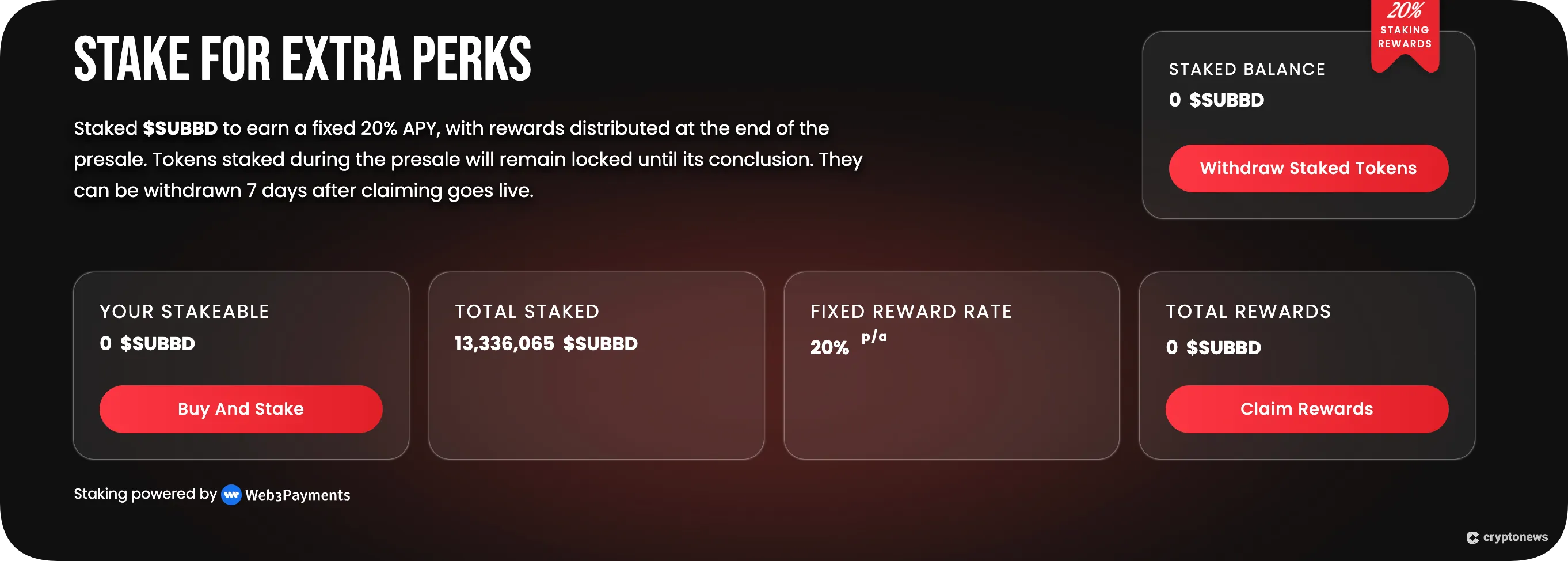Select the 13,336,065 $SUBBD total staked amount

click(546, 343)
